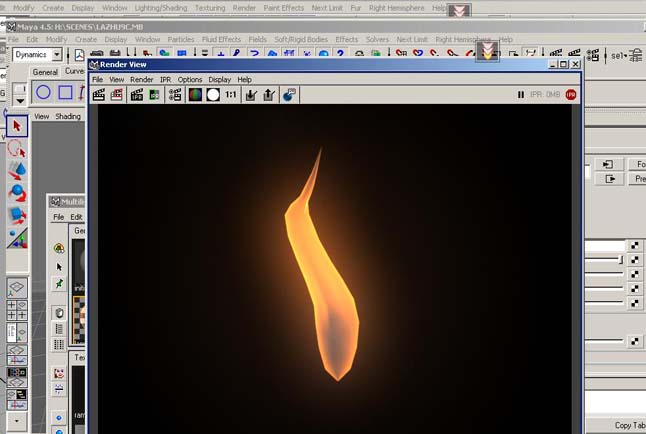This screenshot has height=434, width=646.
Task: Open Maya Particles menu
Action: 180,40
